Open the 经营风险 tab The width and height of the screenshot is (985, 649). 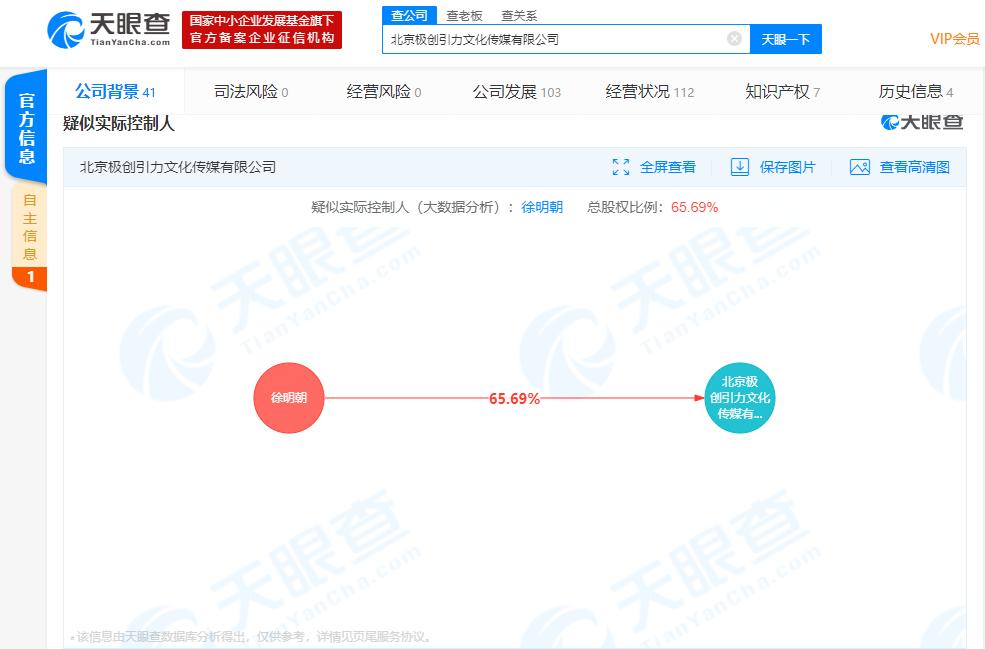[384, 92]
